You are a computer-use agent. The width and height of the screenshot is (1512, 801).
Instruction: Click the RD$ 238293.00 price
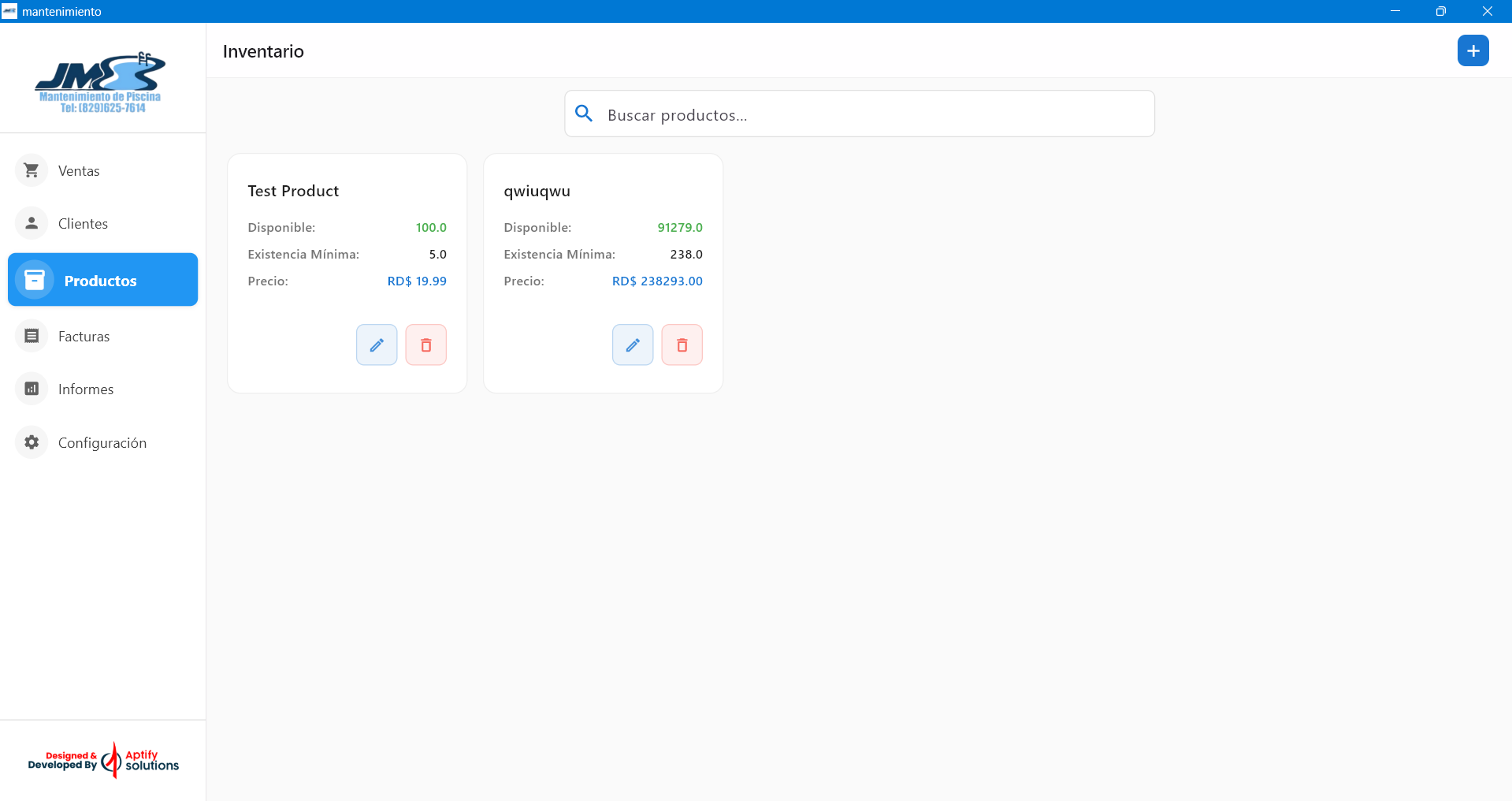pyautogui.click(x=657, y=281)
